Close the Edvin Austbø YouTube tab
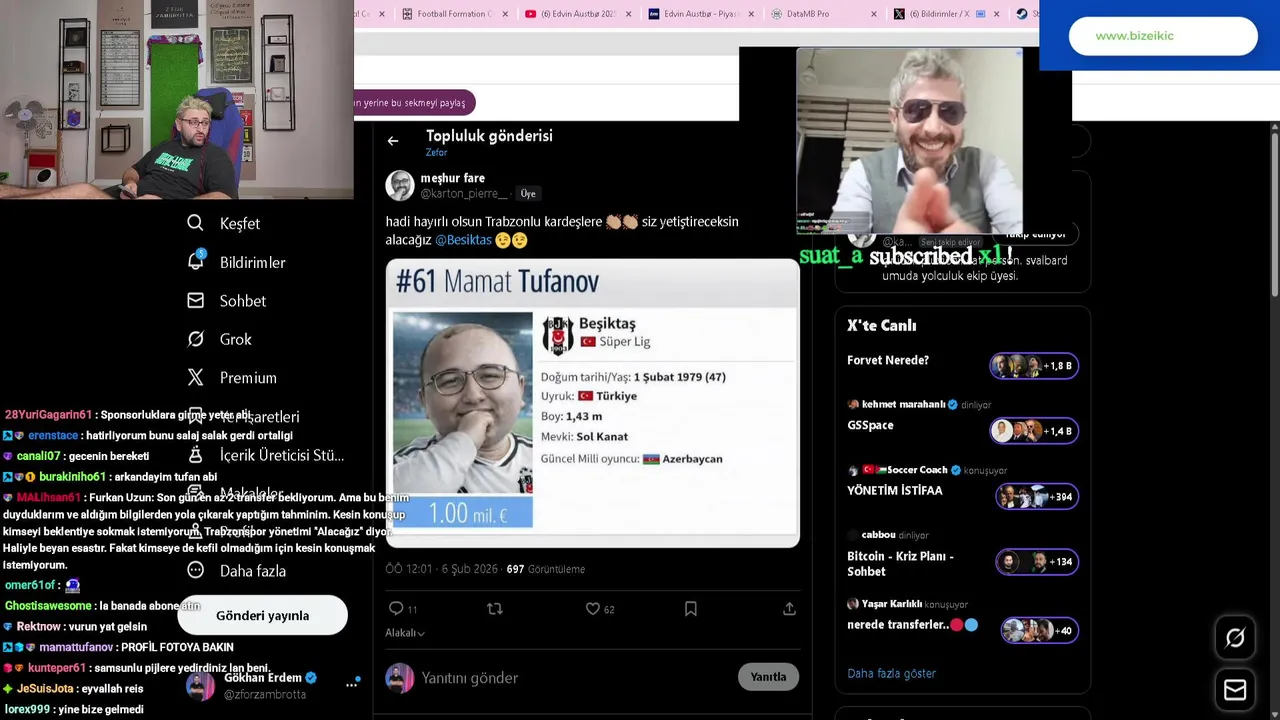The image size is (1280, 720). pos(628,14)
